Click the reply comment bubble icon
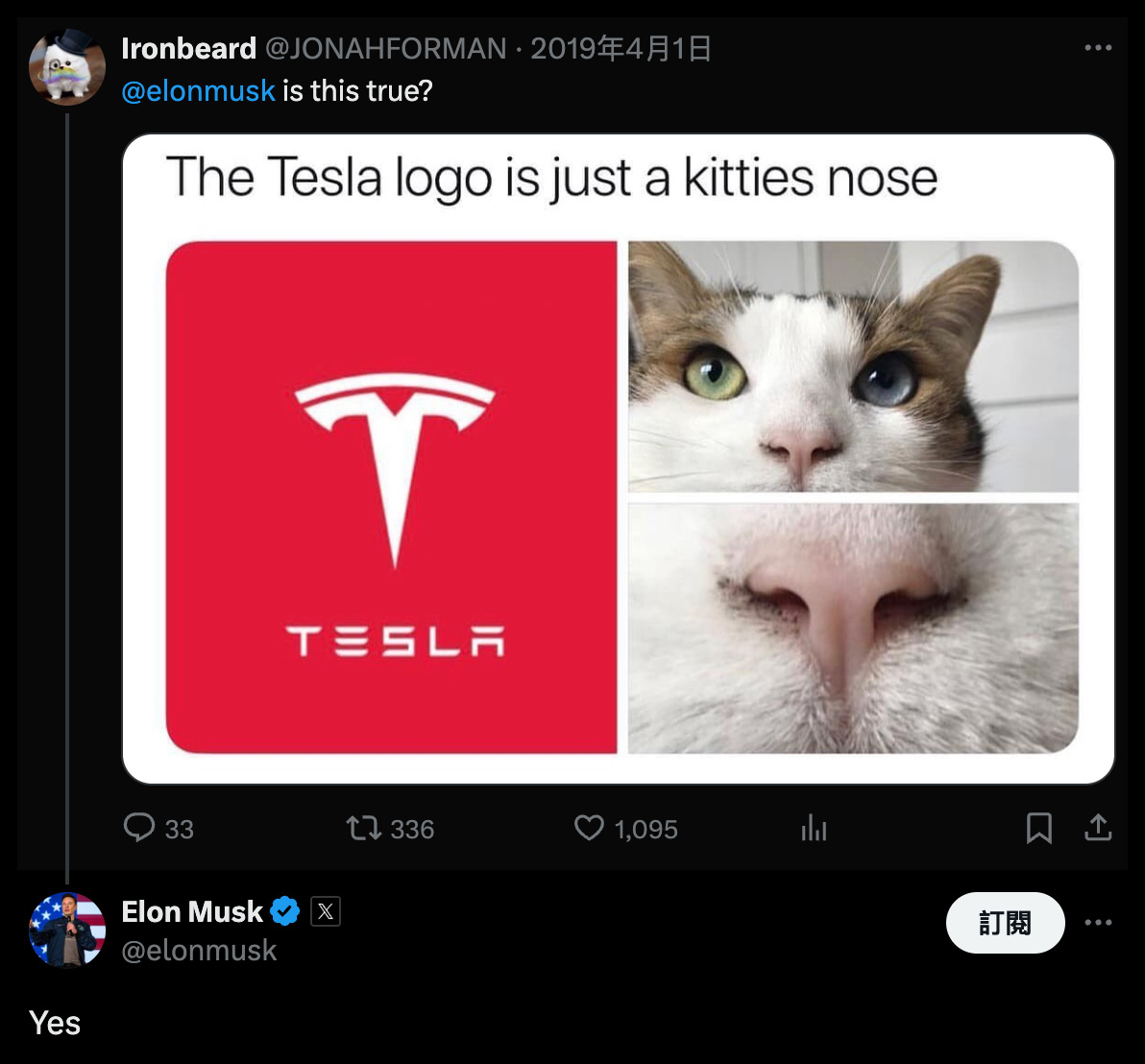The width and height of the screenshot is (1145, 1064). point(138,829)
